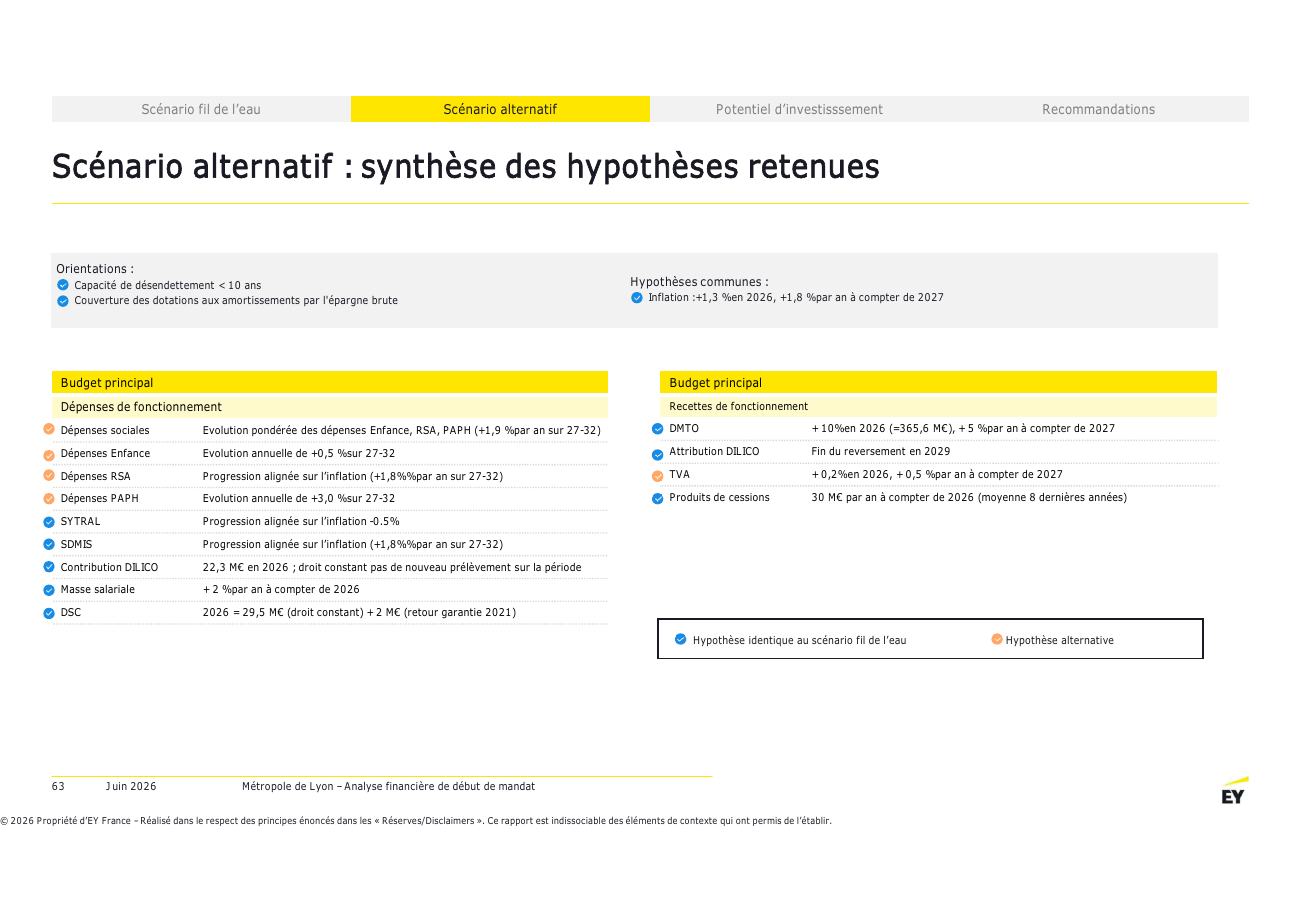Click the orange check beside Dépenses sociales
The height and width of the screenshot is (920, 1300).
point(49,429)
